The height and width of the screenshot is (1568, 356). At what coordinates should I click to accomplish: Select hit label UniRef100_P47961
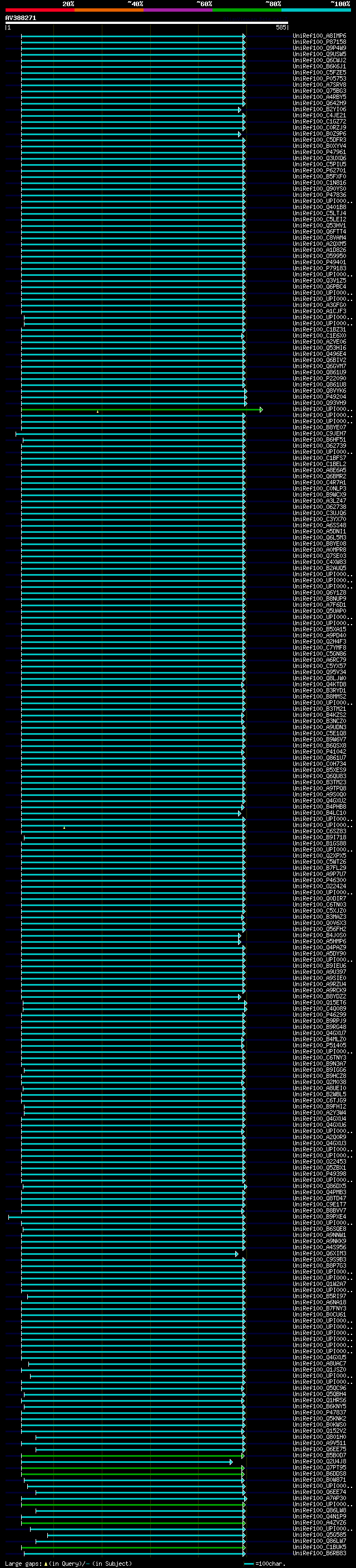pyautogui.click(x=319, y=152)
